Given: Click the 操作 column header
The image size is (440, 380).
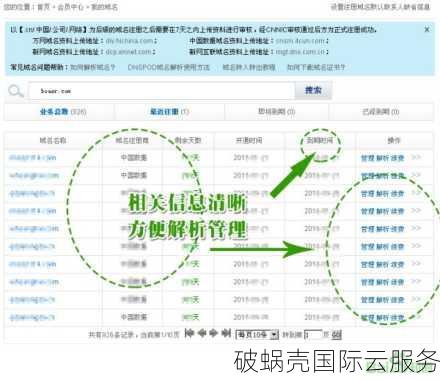Looking at the screenshot, I should (394, 140).
